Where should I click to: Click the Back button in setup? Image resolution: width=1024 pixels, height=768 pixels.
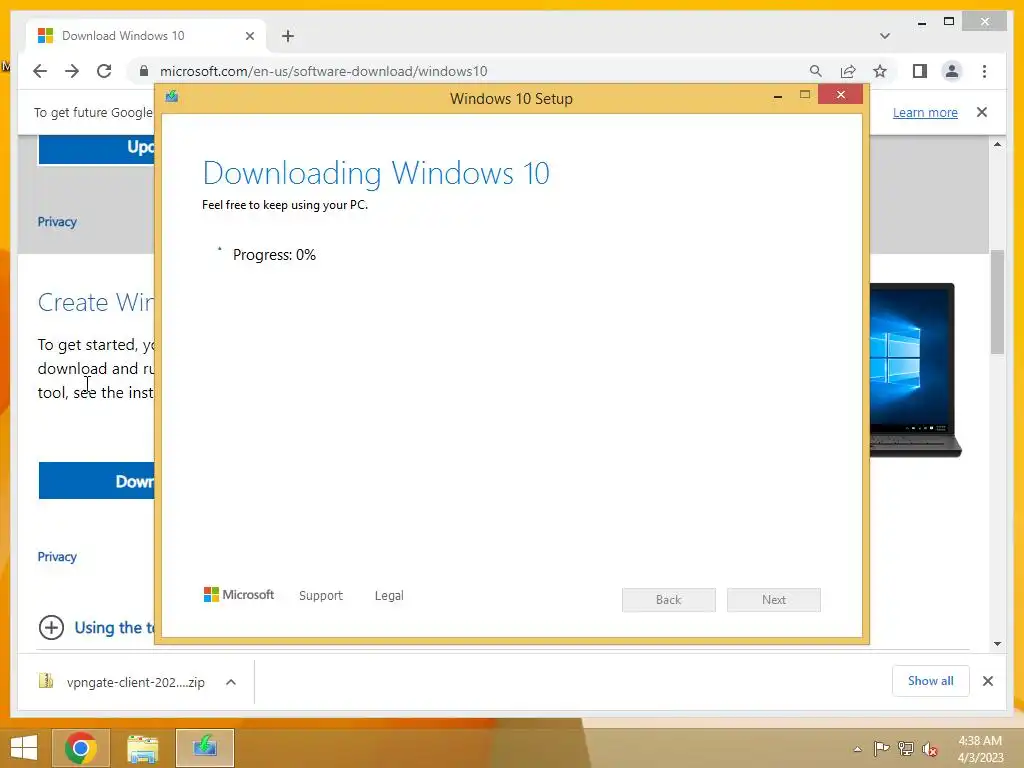(669, 600)
